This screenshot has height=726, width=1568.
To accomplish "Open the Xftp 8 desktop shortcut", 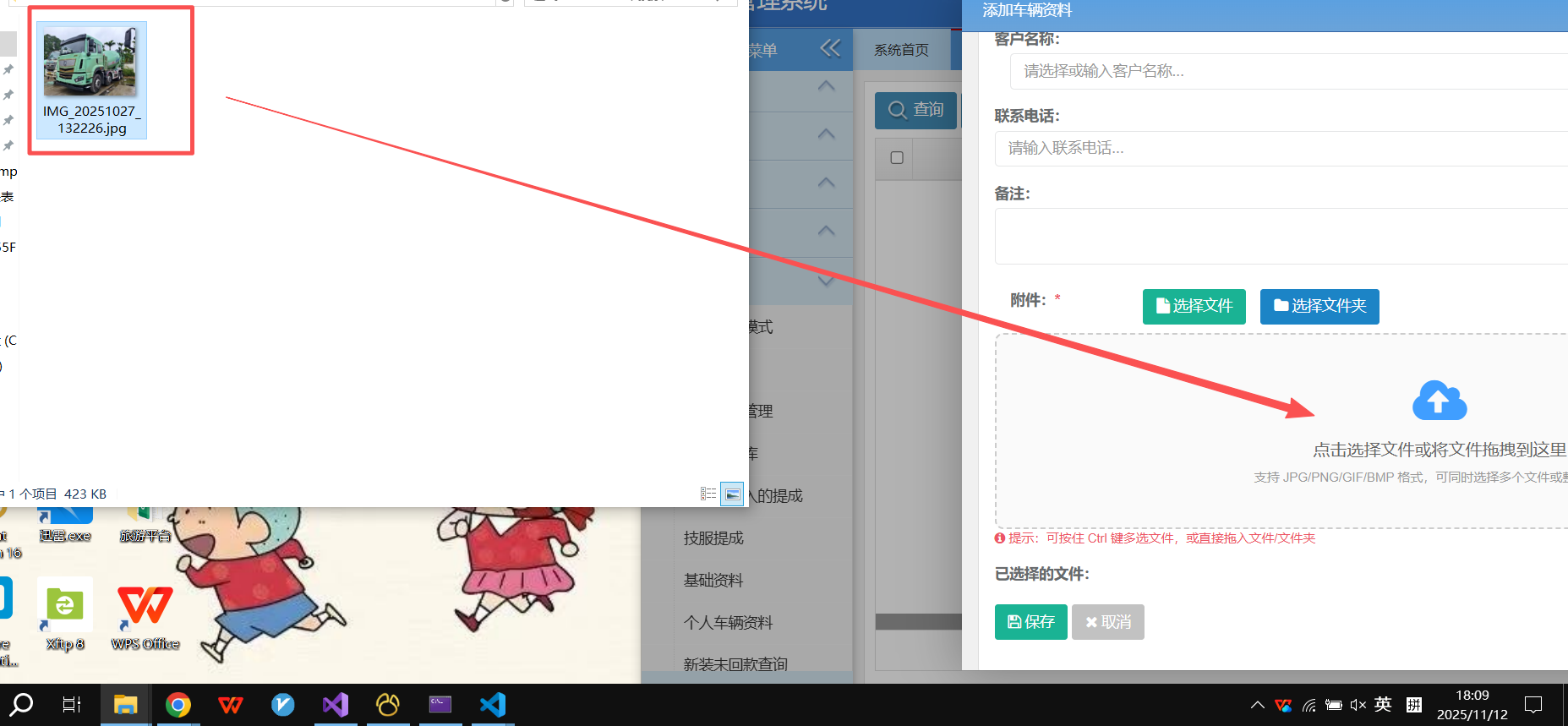I will 65,614.
